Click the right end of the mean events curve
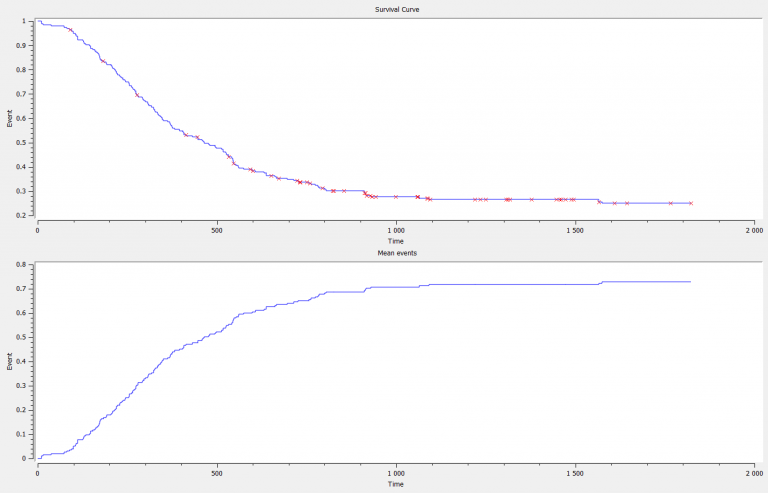 (x=690, y=282)
